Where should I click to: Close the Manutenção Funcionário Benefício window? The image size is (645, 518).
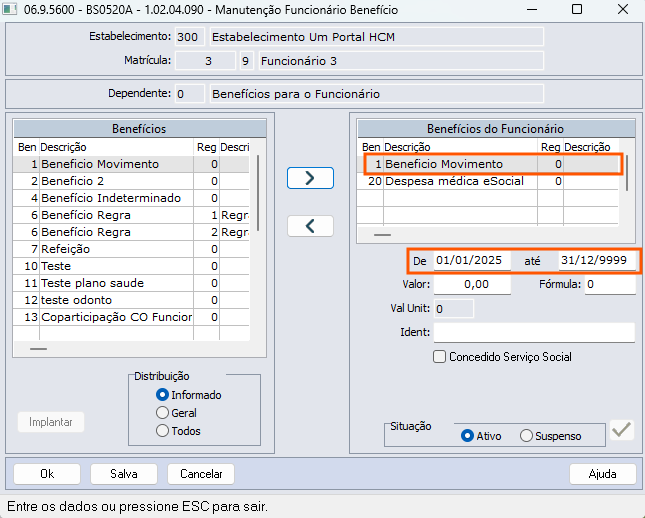click(x=623, y=9)
